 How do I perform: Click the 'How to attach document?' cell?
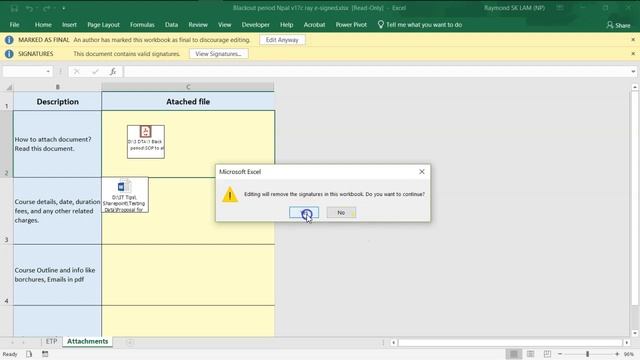(x=58, y=144)
